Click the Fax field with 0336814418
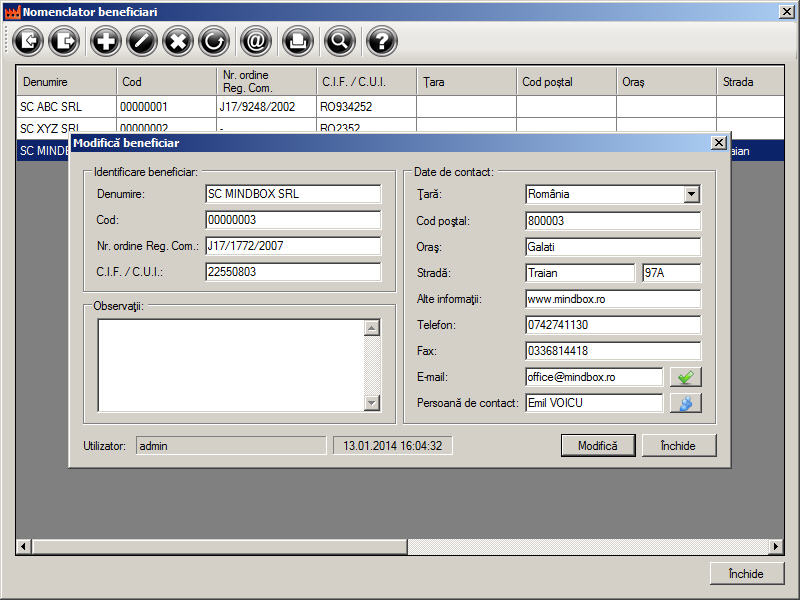Screen dimensions: 800x600 [613, 351]
